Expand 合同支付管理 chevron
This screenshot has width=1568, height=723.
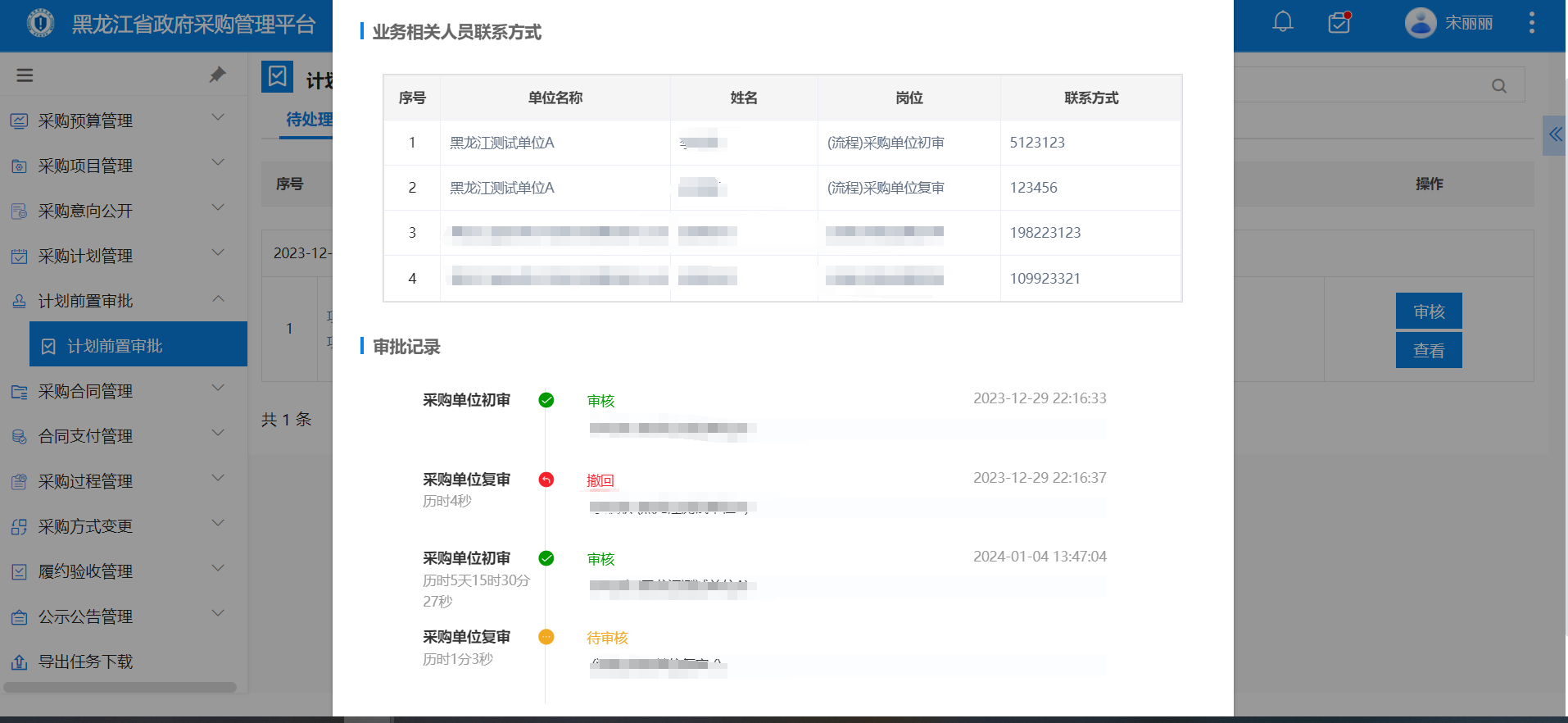218,434
